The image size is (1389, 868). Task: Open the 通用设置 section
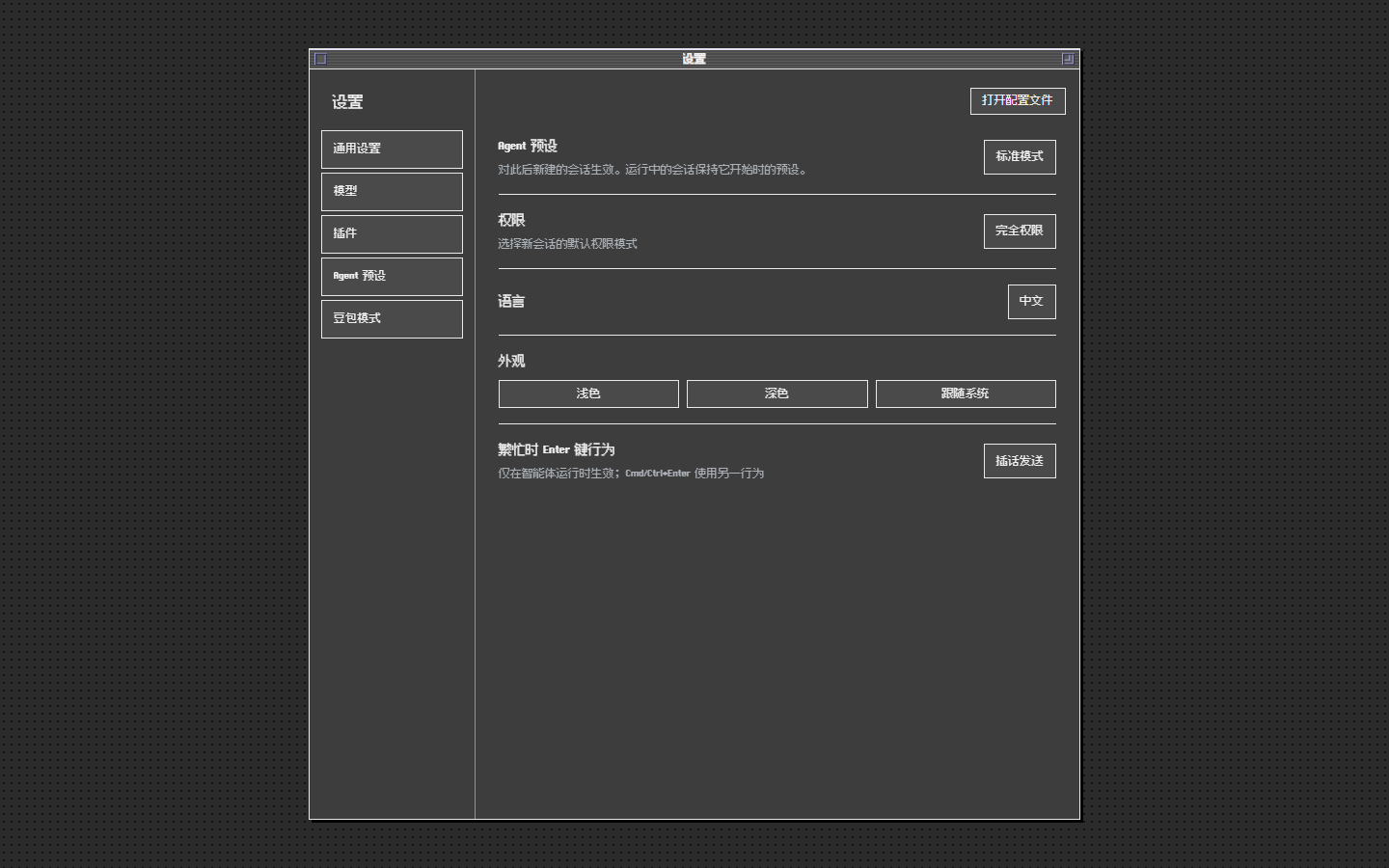pos(392,149)
